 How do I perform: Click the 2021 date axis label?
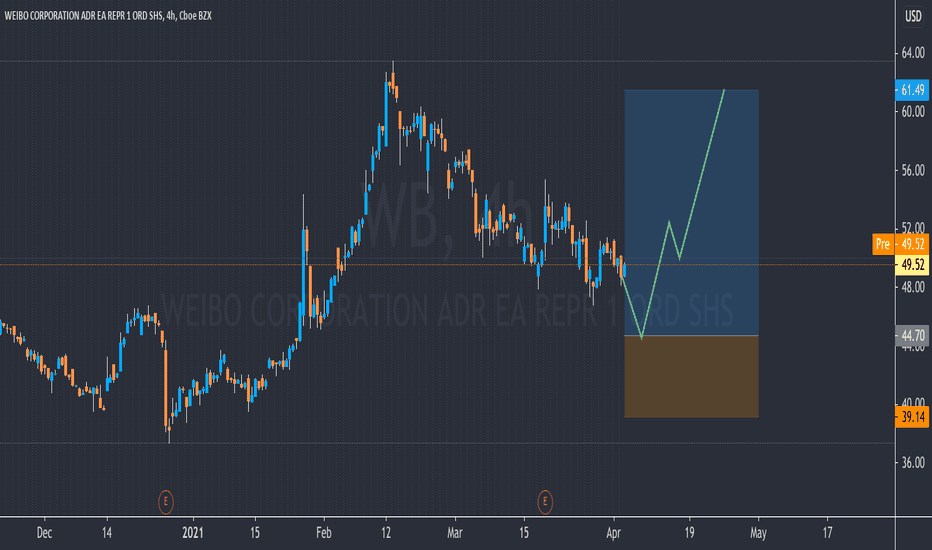[x=193, y=533]
